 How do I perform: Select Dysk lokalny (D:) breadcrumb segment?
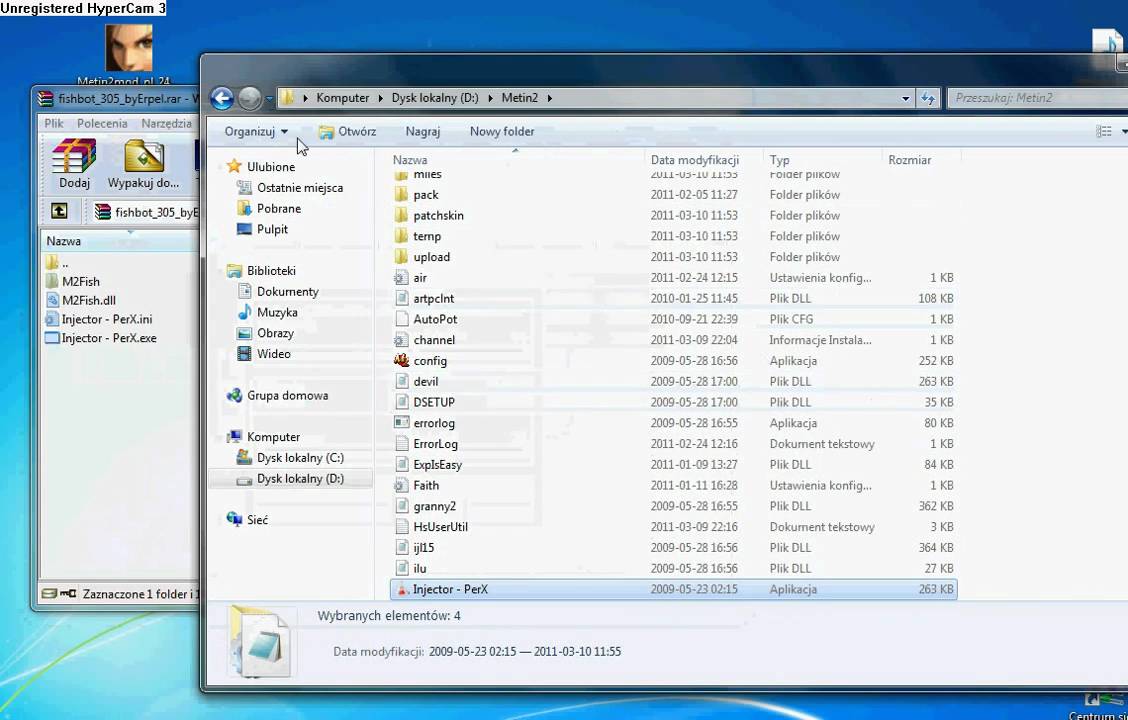pyautogui.click(x=435, y=98)
